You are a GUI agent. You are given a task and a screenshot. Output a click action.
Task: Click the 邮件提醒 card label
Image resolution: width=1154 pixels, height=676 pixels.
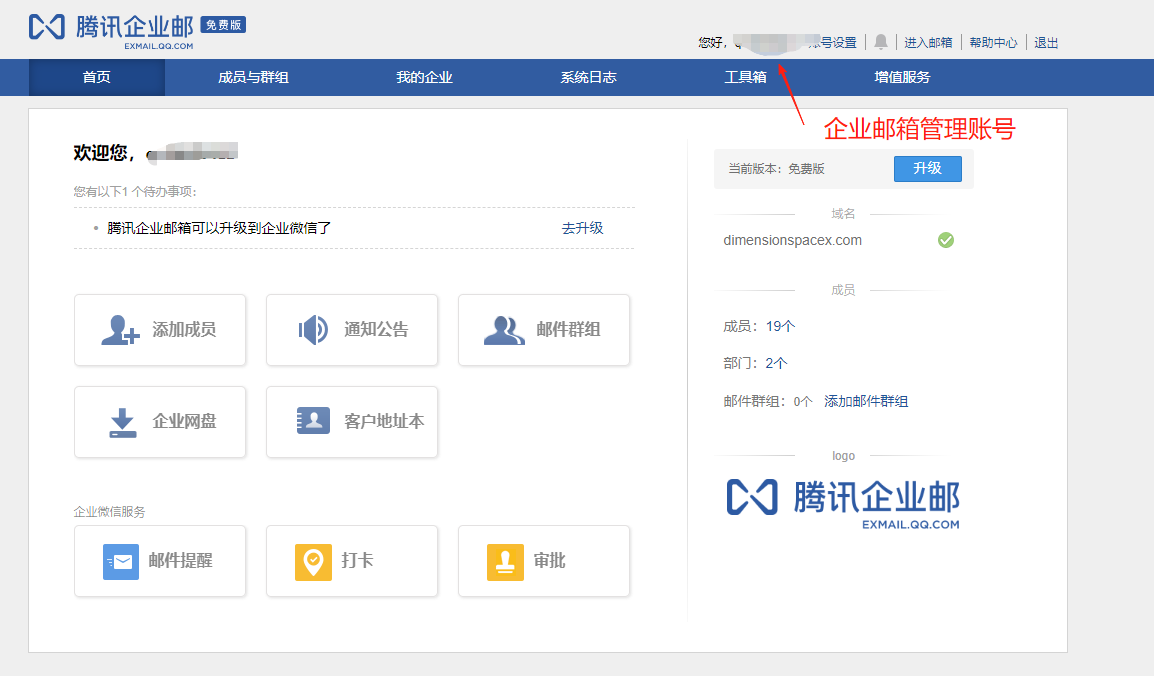[180, 561]
